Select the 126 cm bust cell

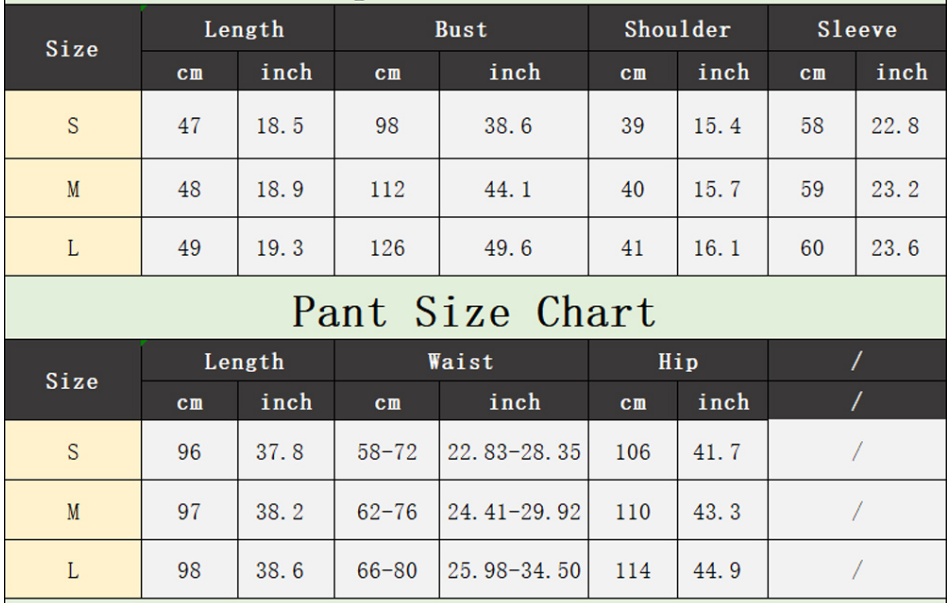click(387, 248)
